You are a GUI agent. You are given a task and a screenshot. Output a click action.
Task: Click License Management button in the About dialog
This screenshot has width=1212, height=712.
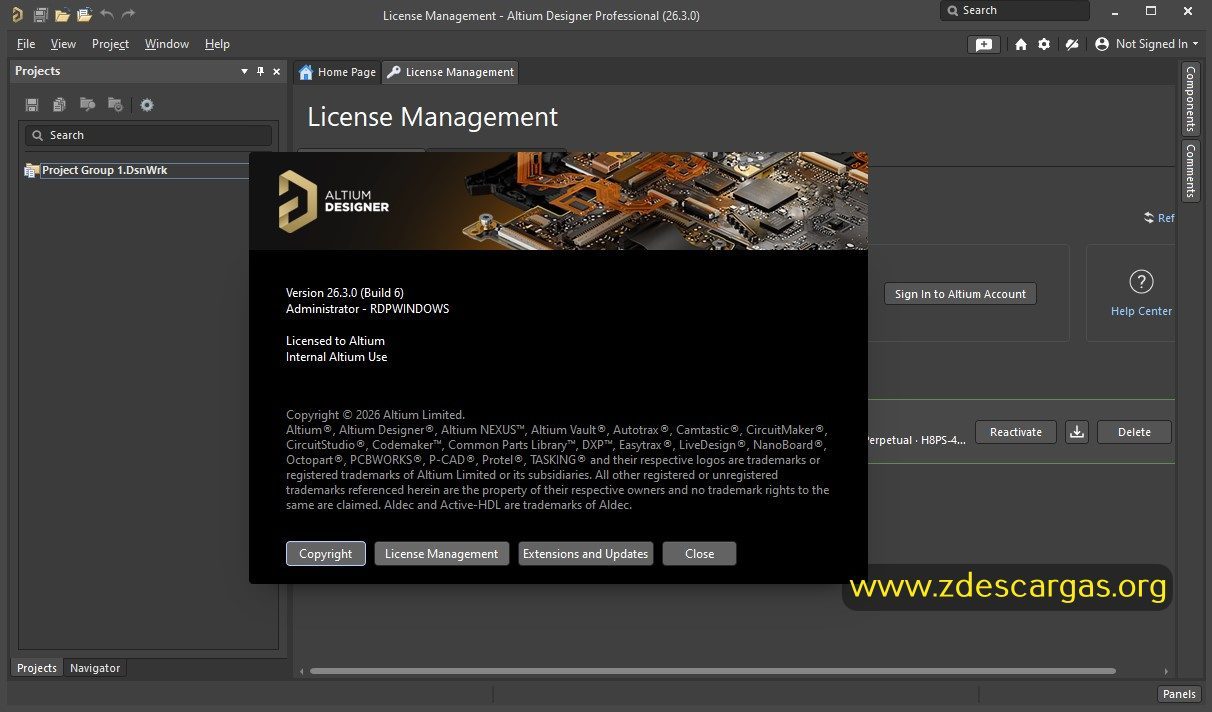442,554
